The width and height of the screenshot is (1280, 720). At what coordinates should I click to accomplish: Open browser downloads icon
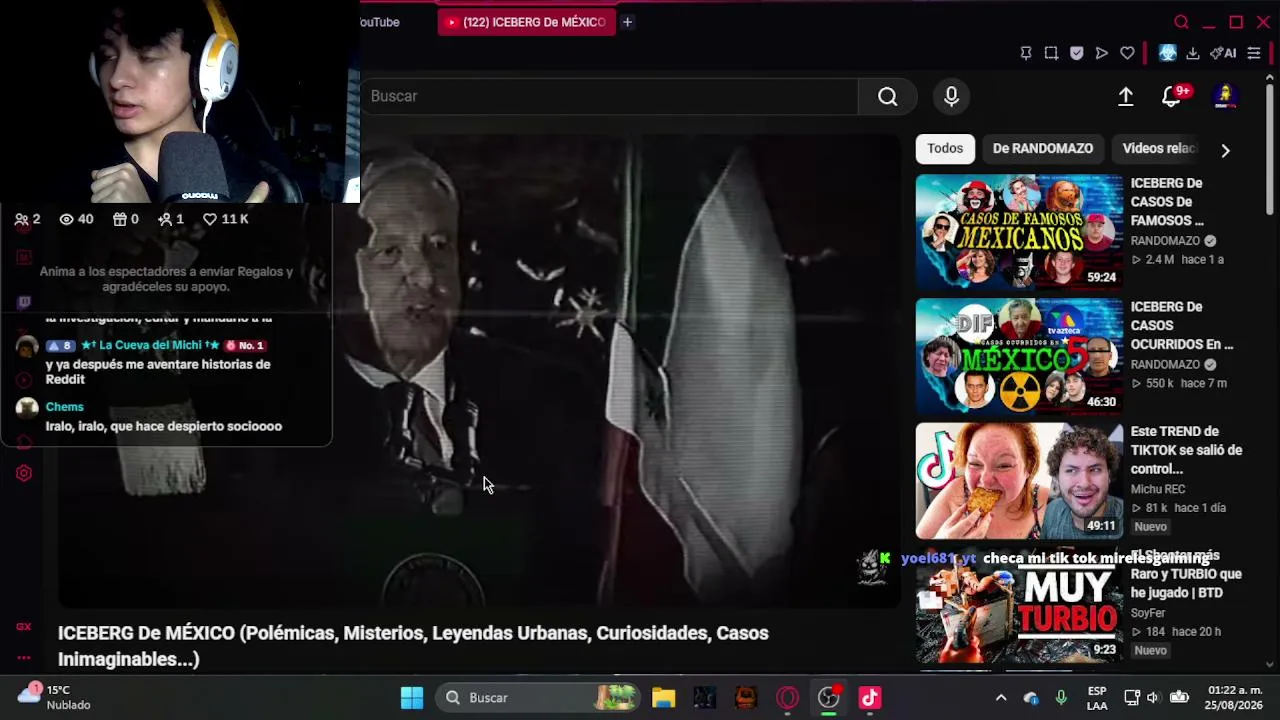click(x=1193, y=53)
